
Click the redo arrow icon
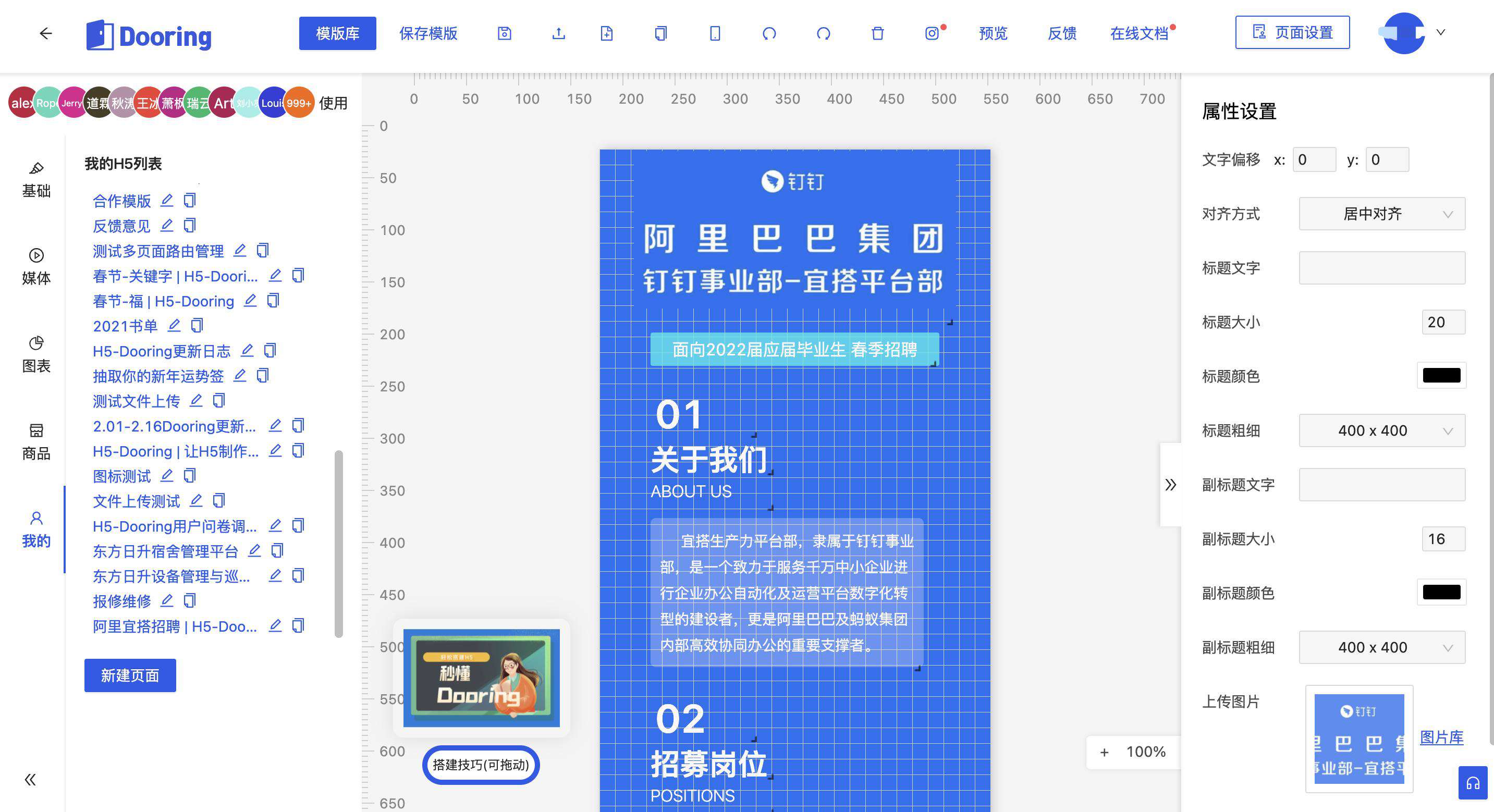point(824,34)
